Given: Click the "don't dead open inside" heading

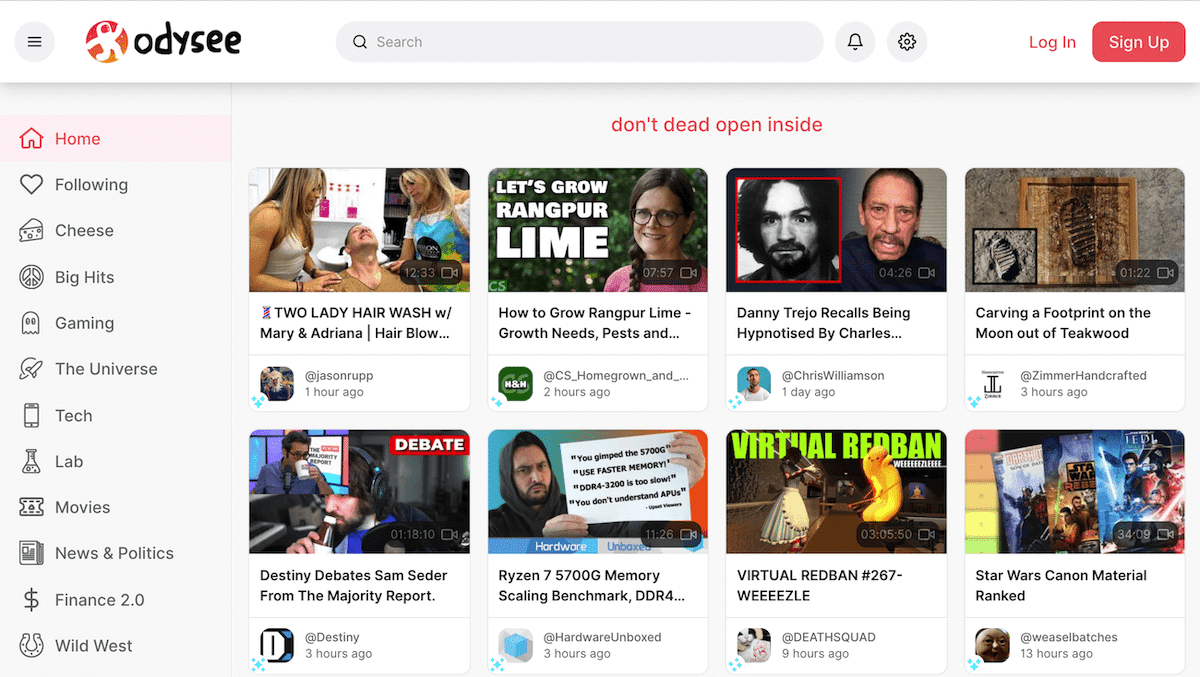Looking at the screenshot, I should coord(716,124).
